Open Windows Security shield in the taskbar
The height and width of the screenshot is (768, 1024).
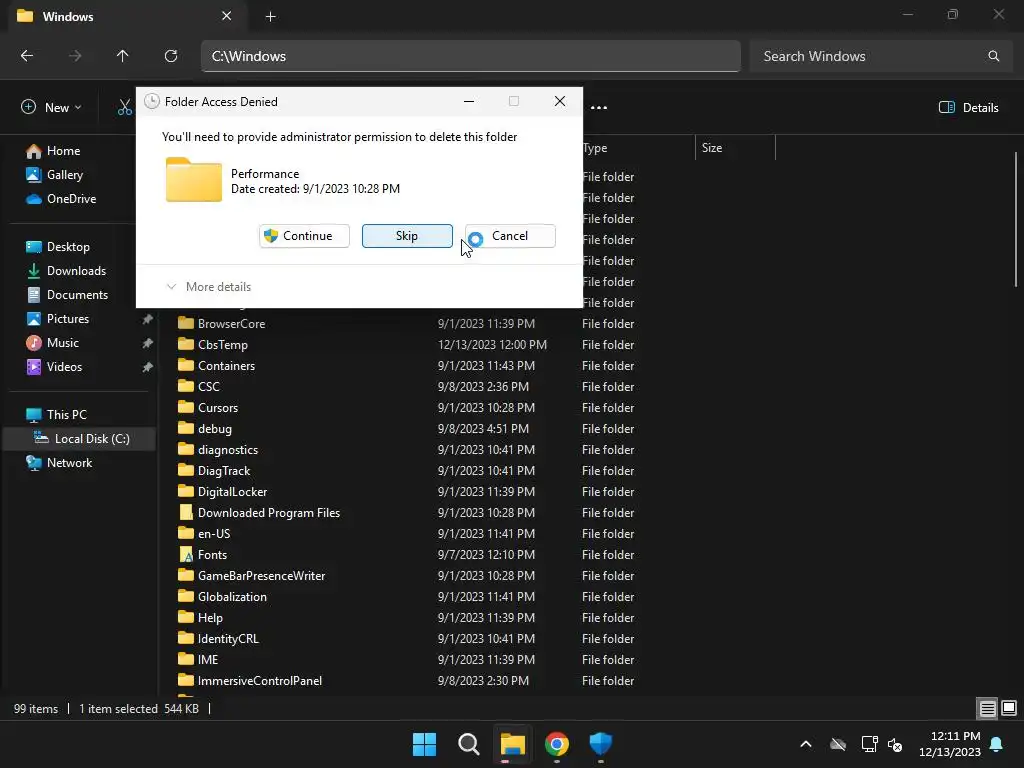pyautogui.click(x=600, y=744)
